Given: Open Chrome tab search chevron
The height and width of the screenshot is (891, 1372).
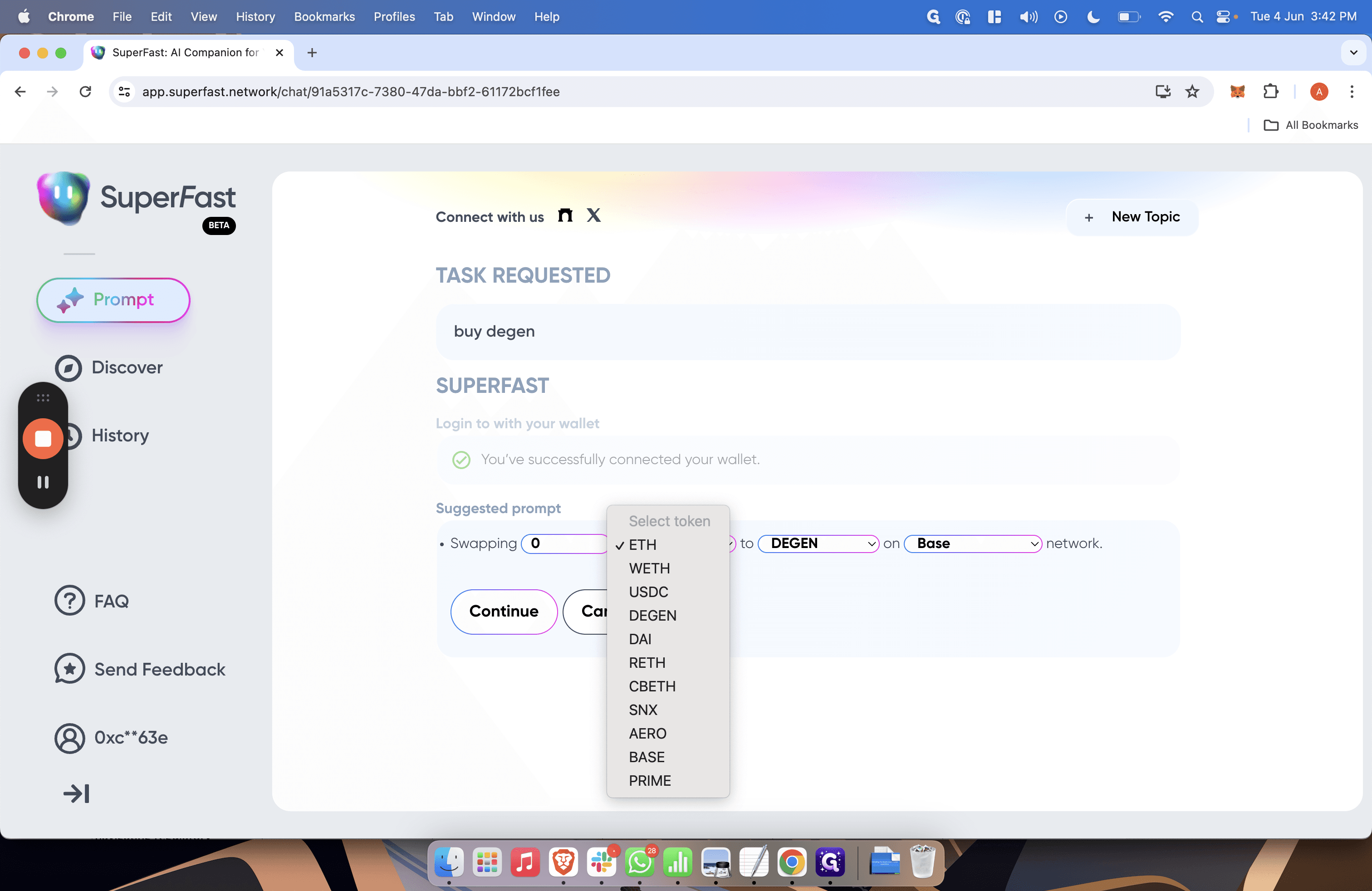Looking at the screenshot, I should tap(1353, 53).
